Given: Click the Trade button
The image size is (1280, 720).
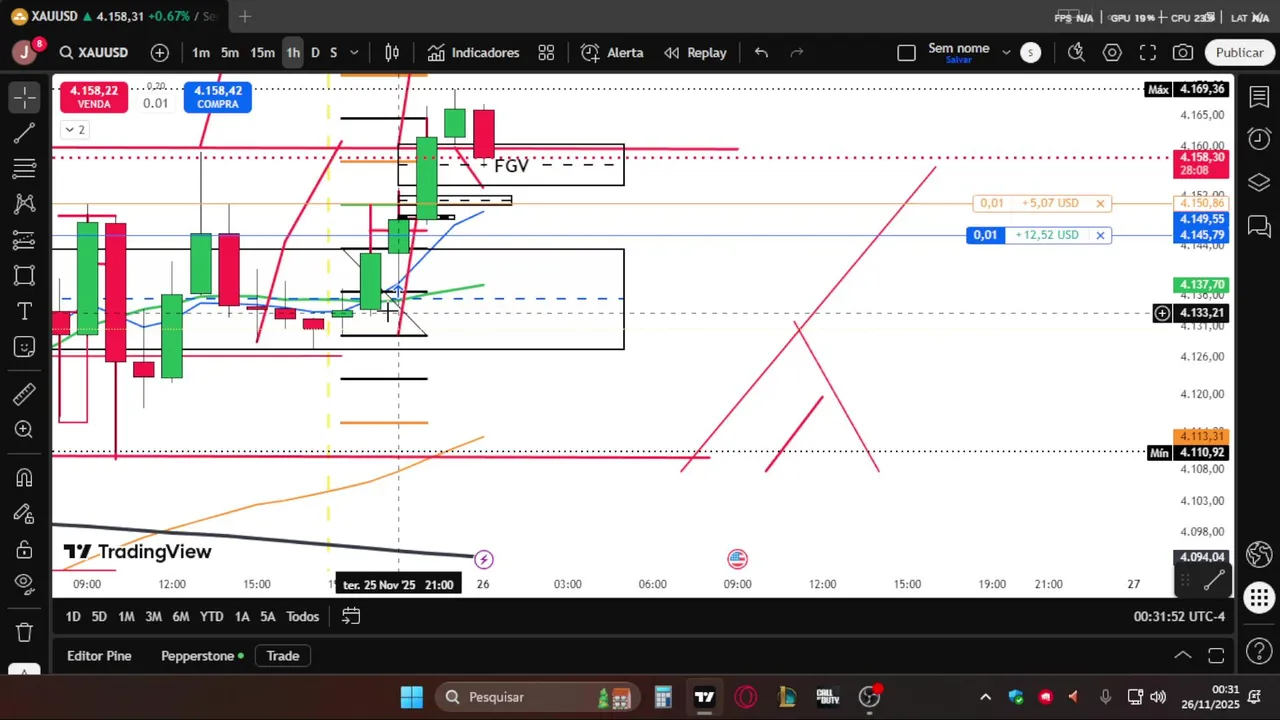Looking at the screenshot, I should (282, 656).
